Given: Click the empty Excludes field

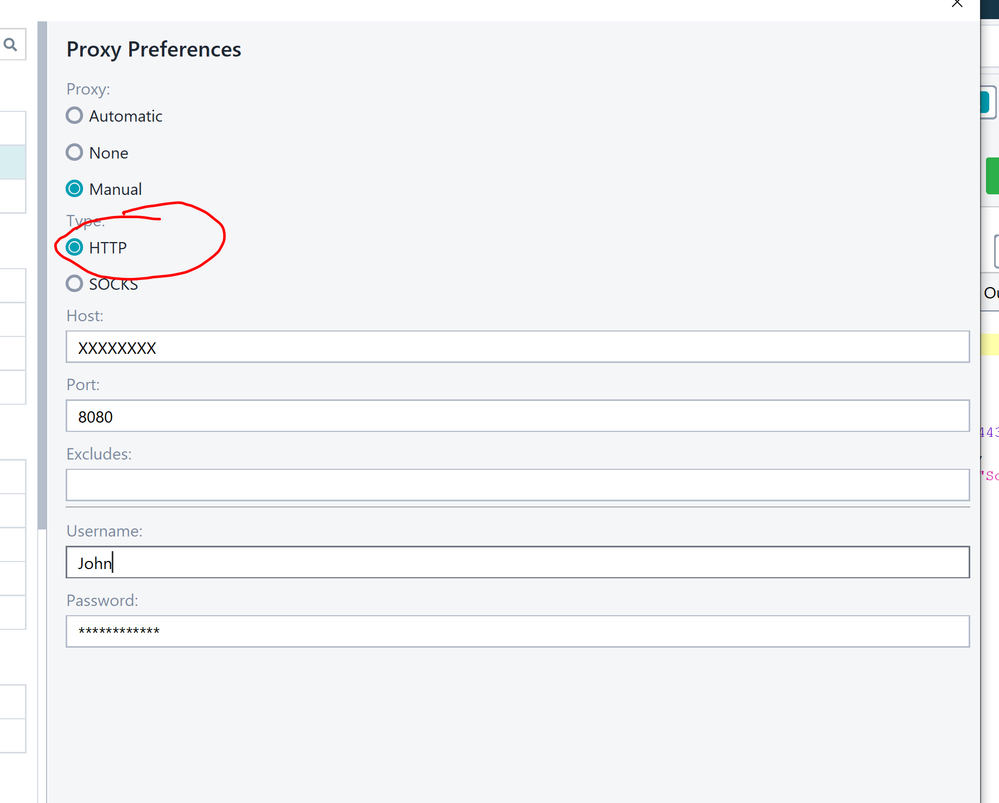Looking at the screenshot, I should pos(517,485).
